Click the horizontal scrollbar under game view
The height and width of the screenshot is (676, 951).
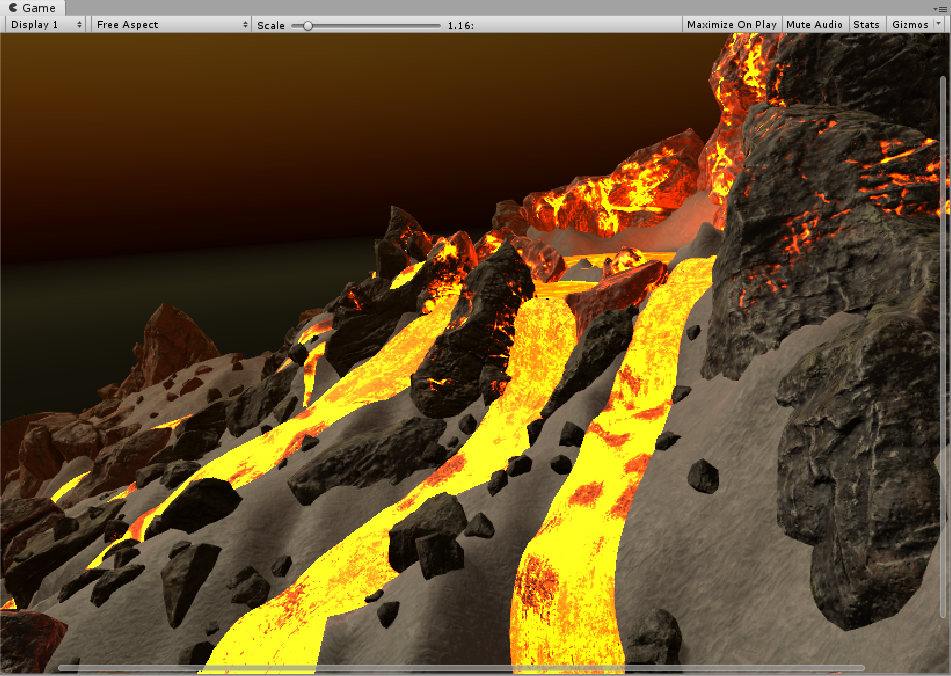point(460,668)
